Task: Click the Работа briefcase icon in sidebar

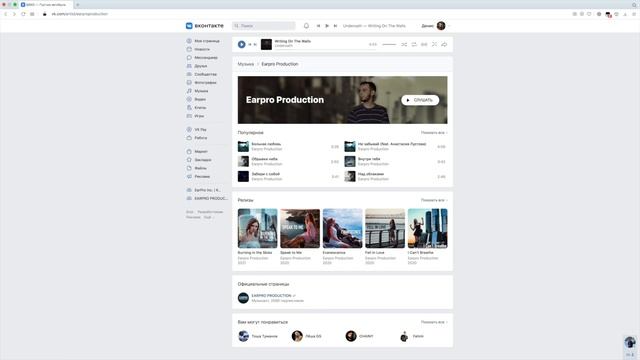Action: pos(189,138)
